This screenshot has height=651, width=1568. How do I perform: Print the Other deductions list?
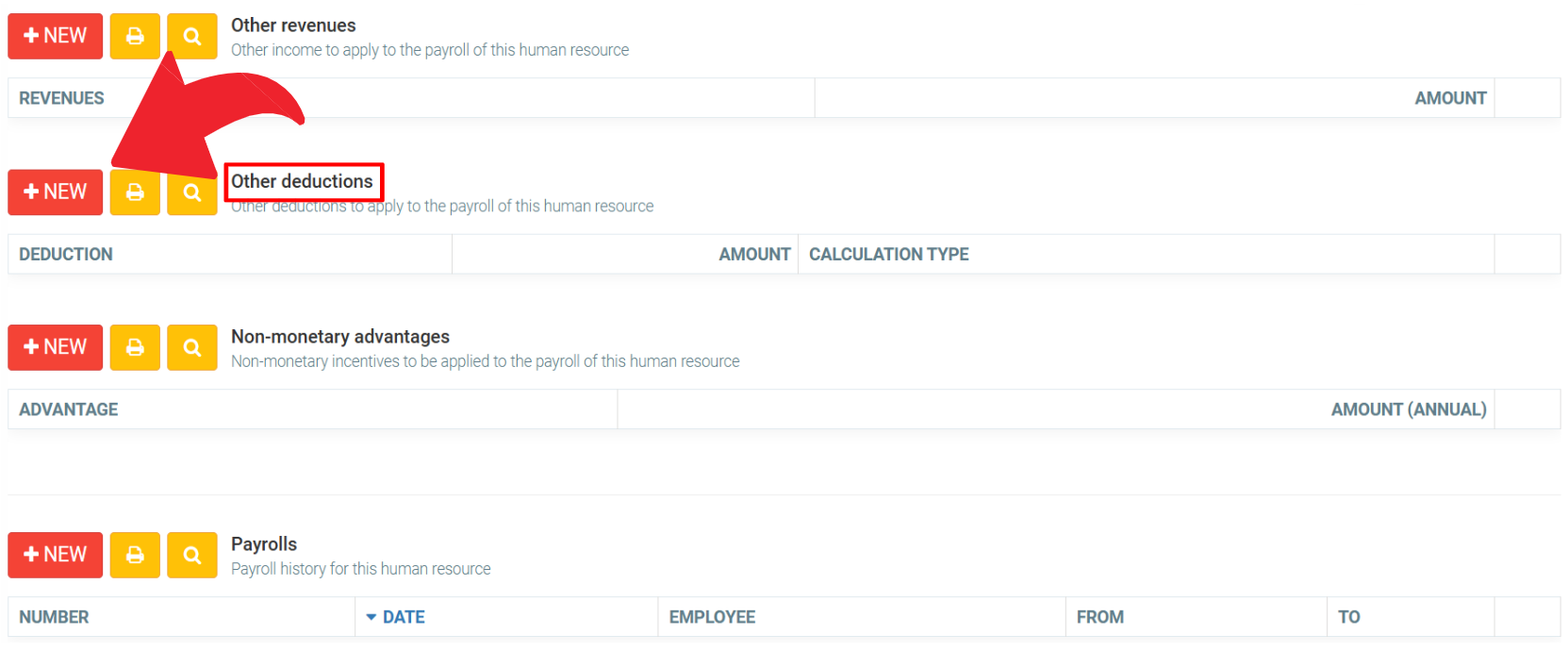[x=135, y=192]
